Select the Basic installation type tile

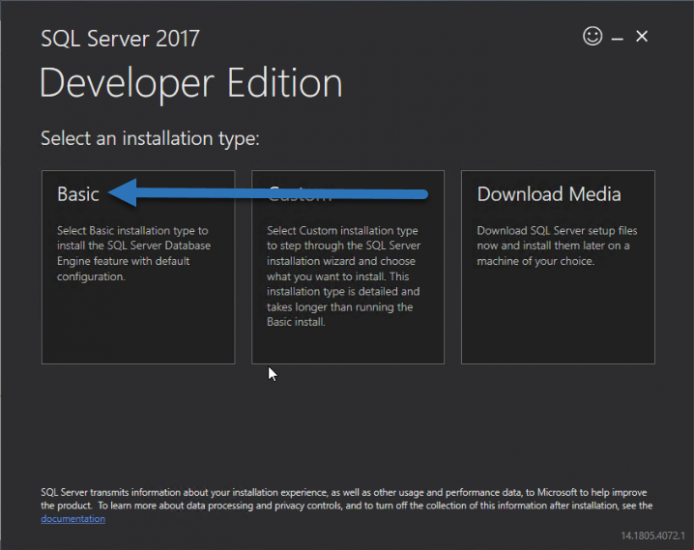(x=138, y=267)
